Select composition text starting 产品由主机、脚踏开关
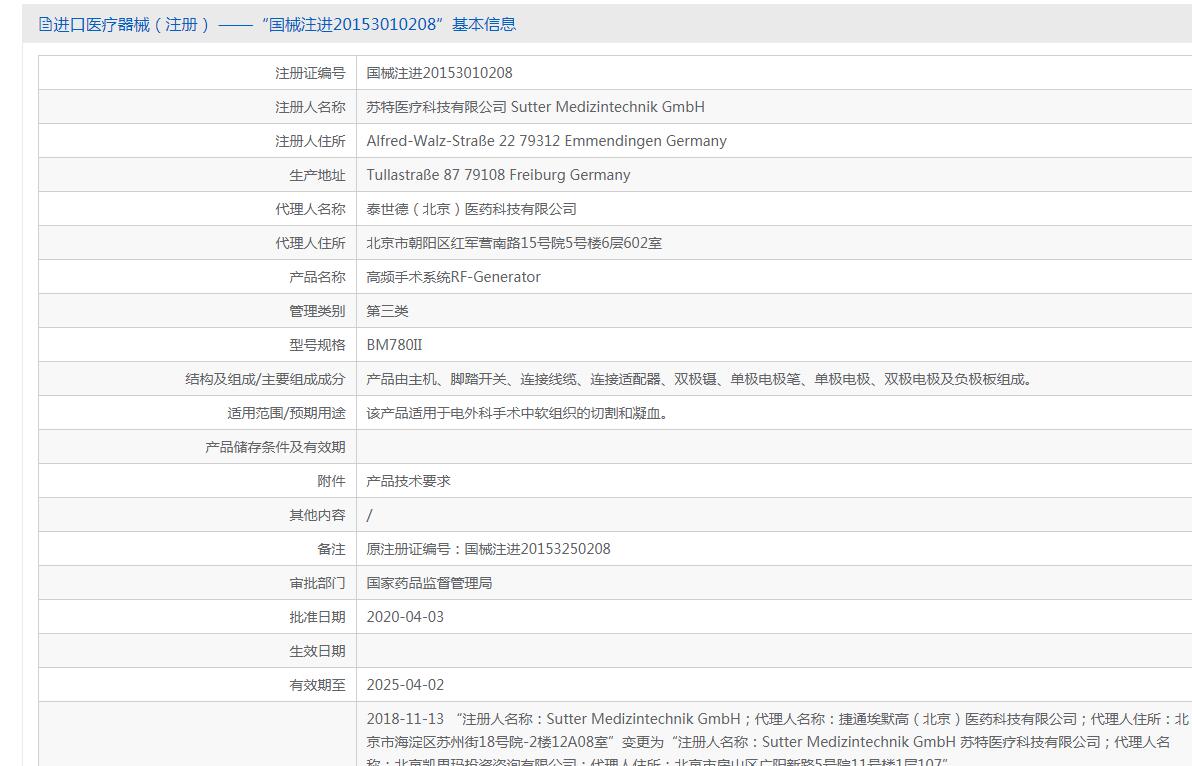The image size is (1192, 766). pos(700,379)
